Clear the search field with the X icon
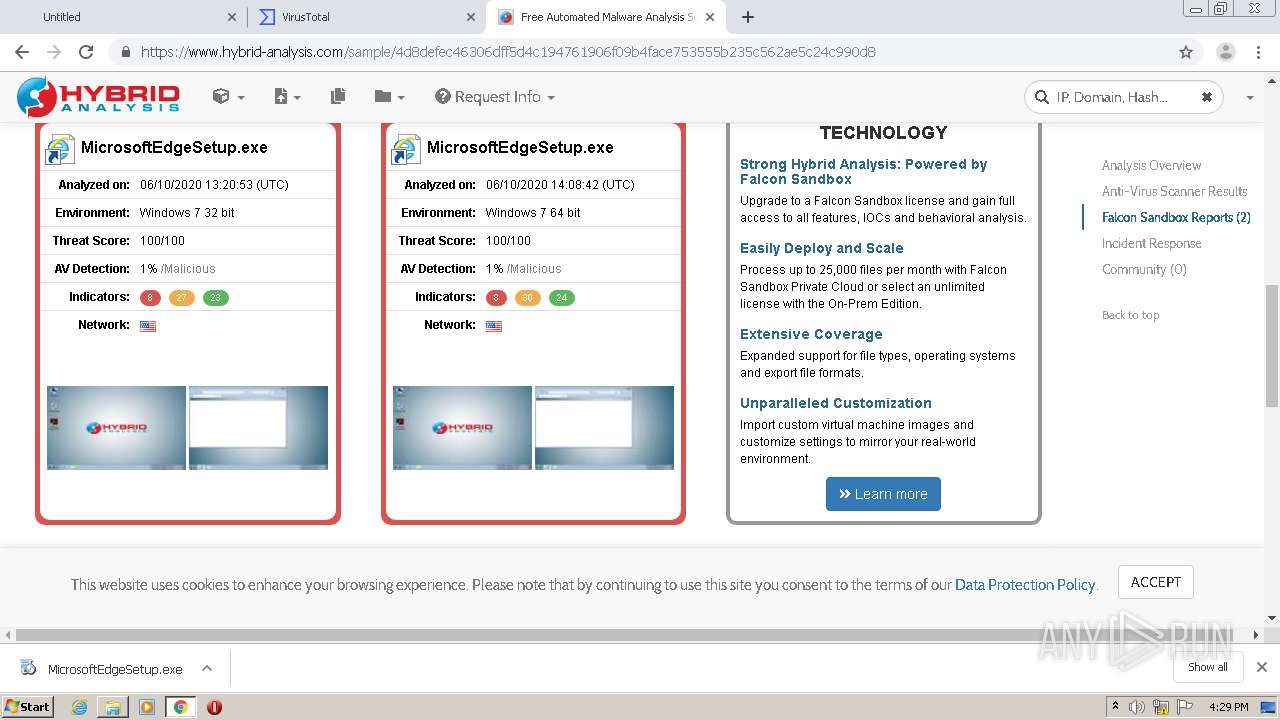 click(x=1206, y=97)
